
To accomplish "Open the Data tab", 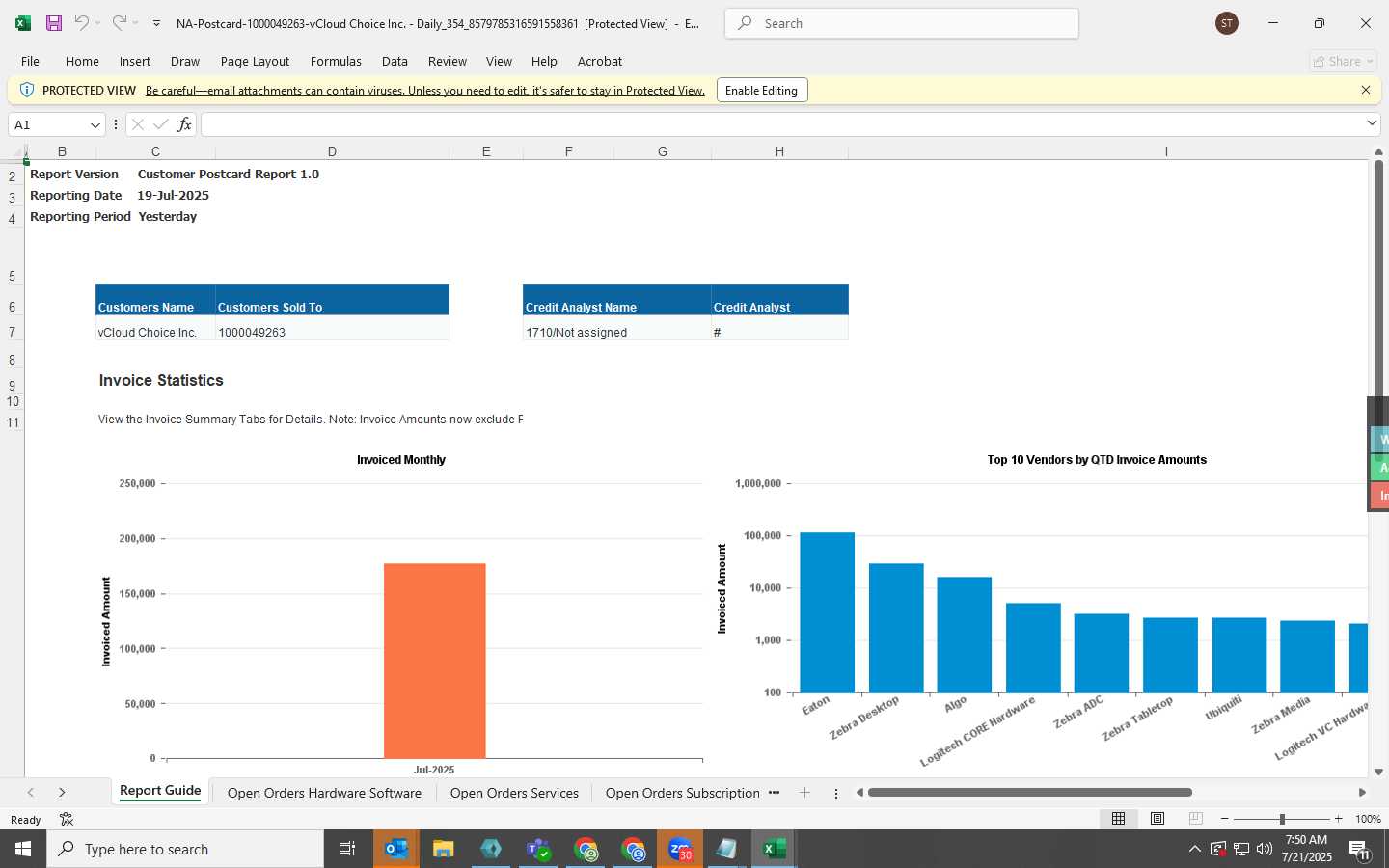I will pos(395,61).
